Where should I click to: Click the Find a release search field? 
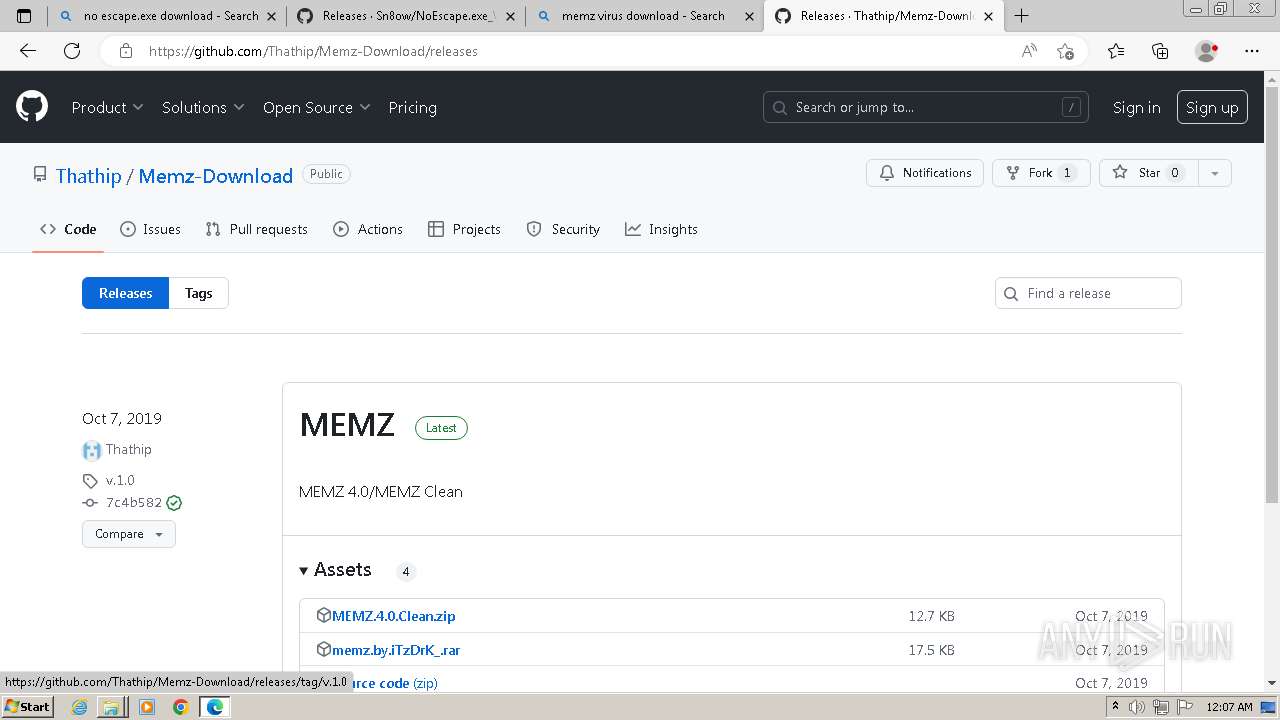click(1088, 293)
